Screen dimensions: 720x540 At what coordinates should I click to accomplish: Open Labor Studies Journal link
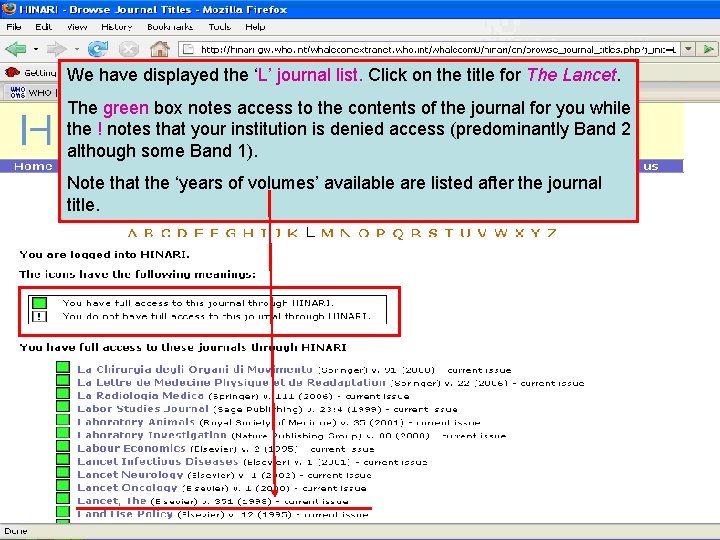(143, 409)
